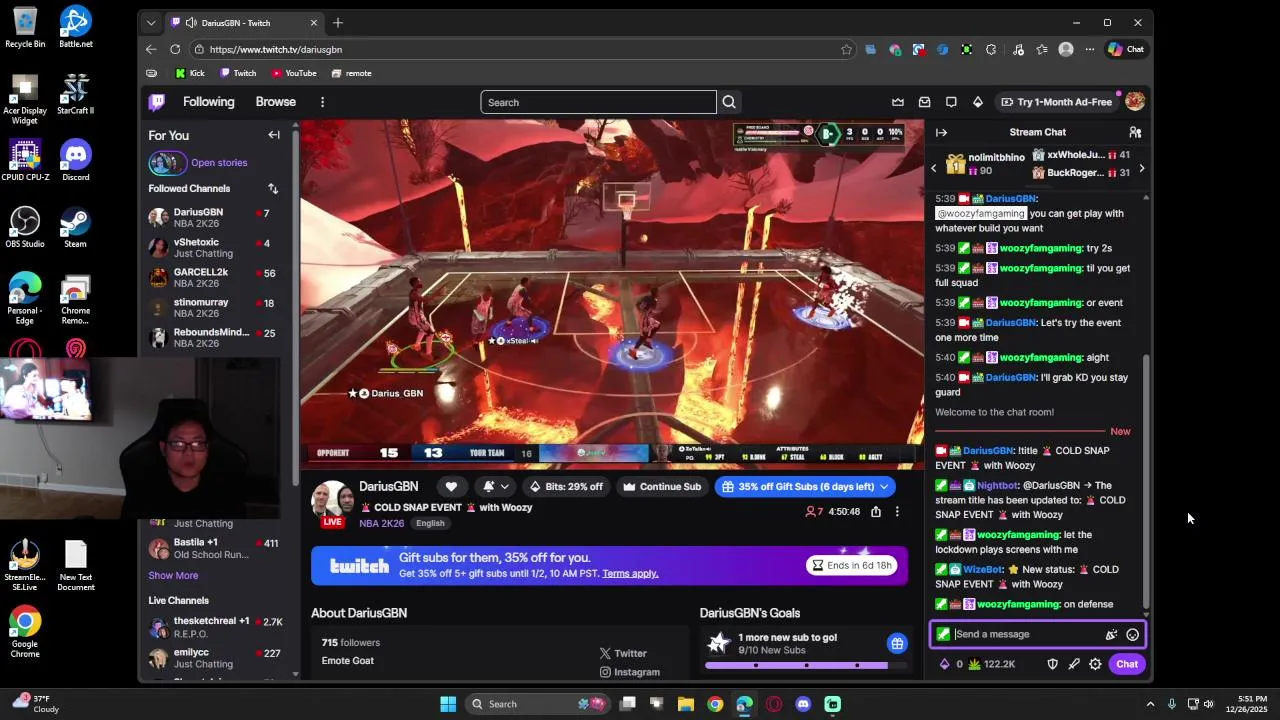This screenshot has width=1280, height=720.
Task: Sort the Followed Channels list
Action: 273,188
